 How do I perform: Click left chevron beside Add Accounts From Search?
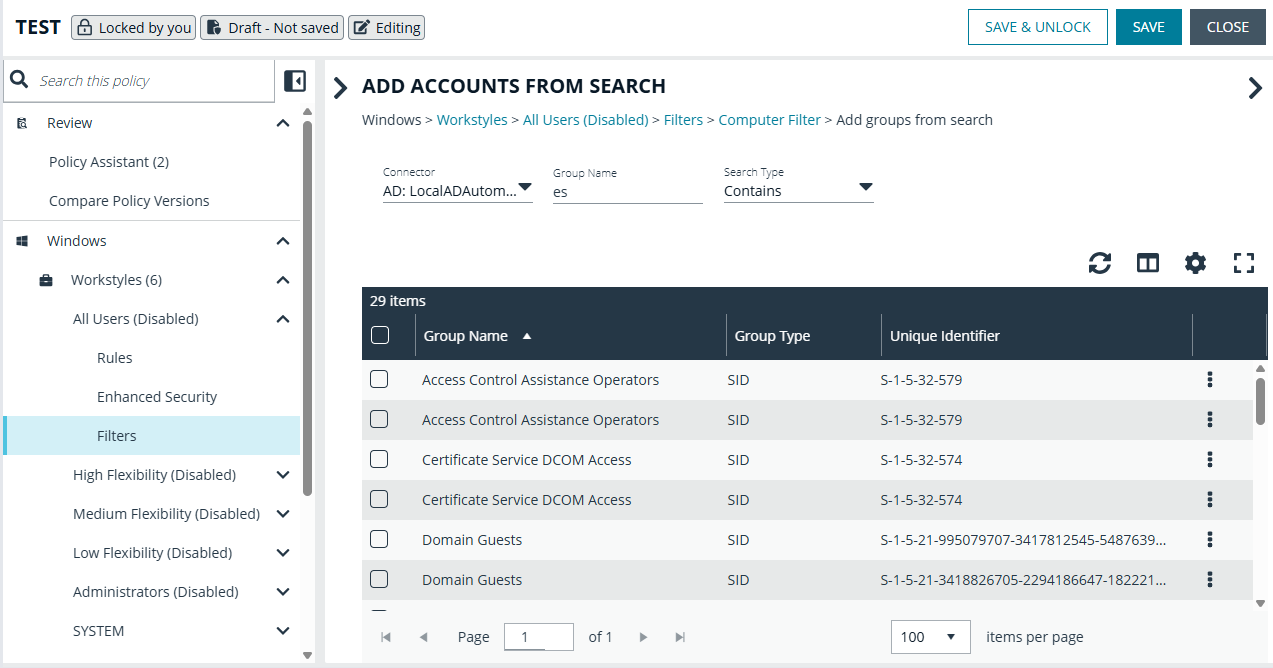(x=340, y=87)
